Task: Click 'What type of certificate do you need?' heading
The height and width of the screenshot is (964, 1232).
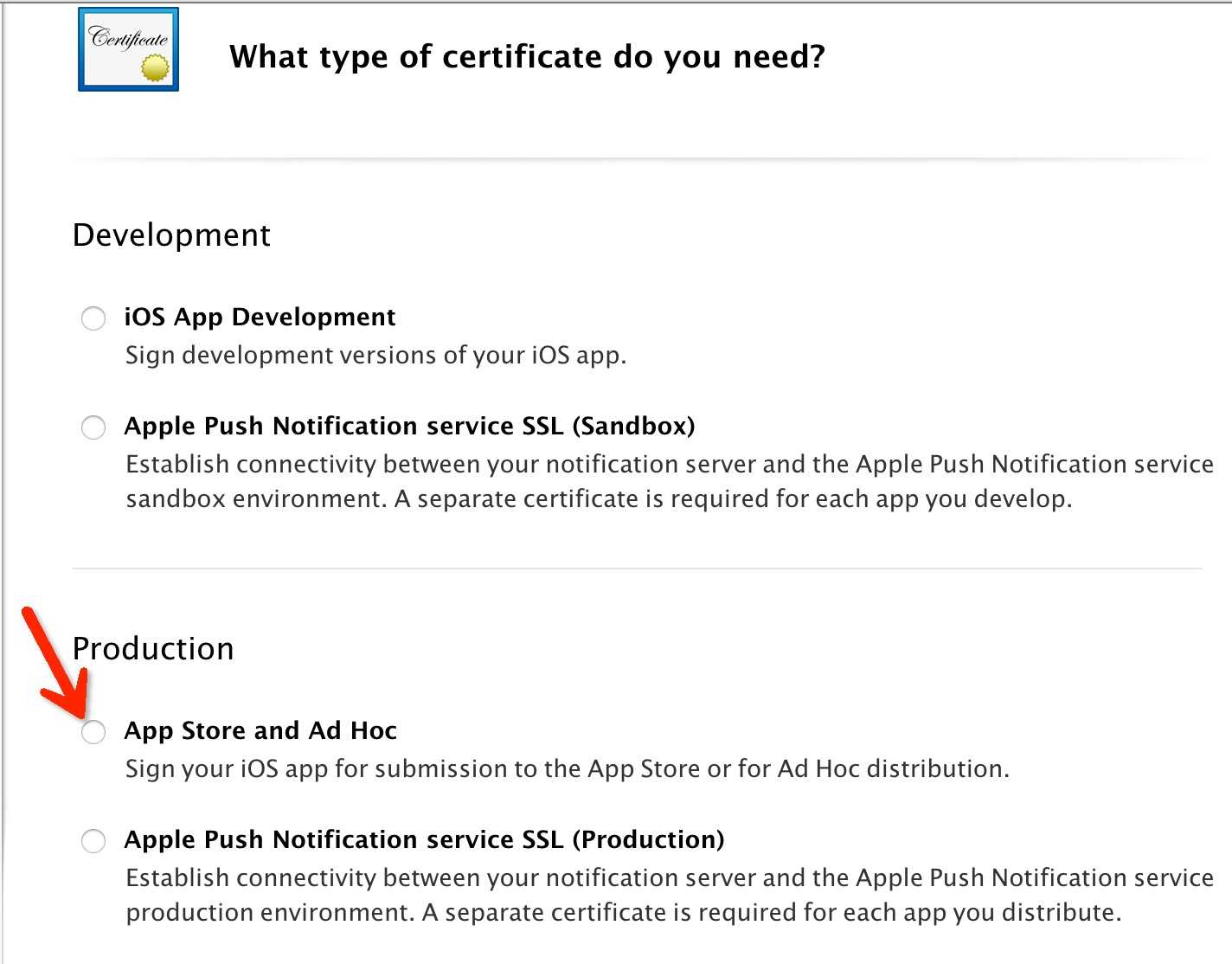Action: 527,57
